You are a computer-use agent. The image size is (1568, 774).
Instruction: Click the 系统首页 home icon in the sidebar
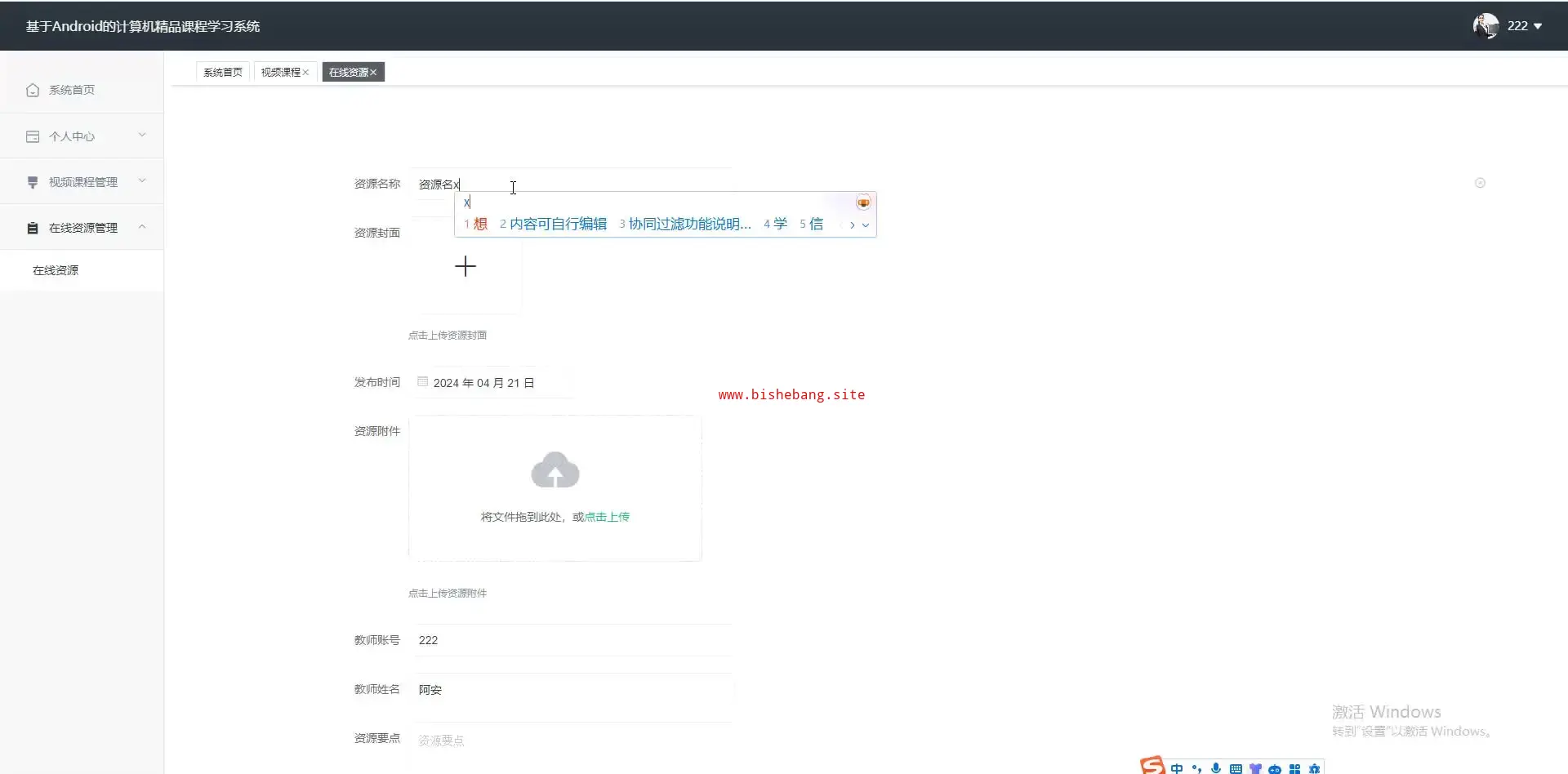33,90
